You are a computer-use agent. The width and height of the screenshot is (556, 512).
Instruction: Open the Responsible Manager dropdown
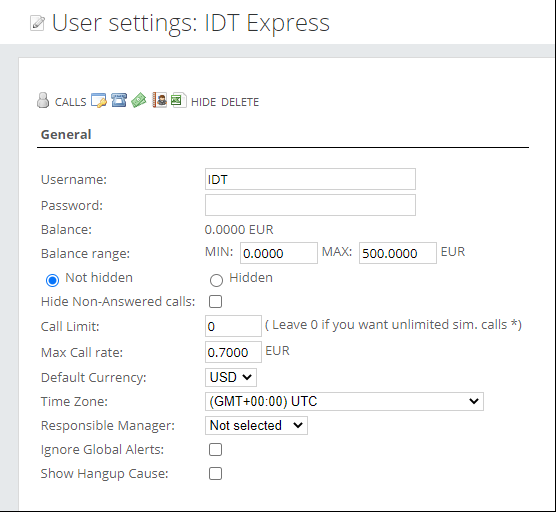pos(256,425)
